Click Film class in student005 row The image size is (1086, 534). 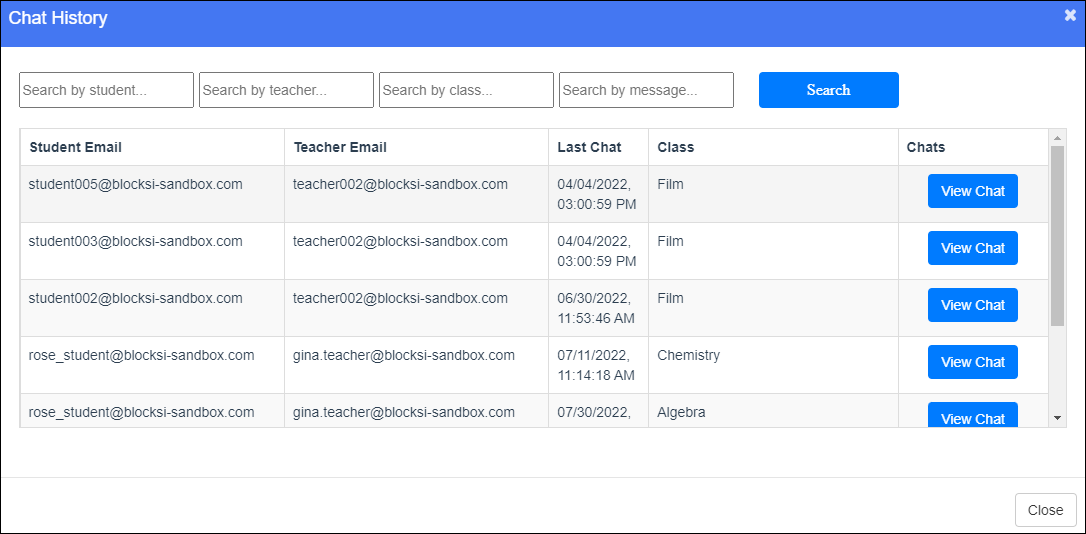(670, 184)
